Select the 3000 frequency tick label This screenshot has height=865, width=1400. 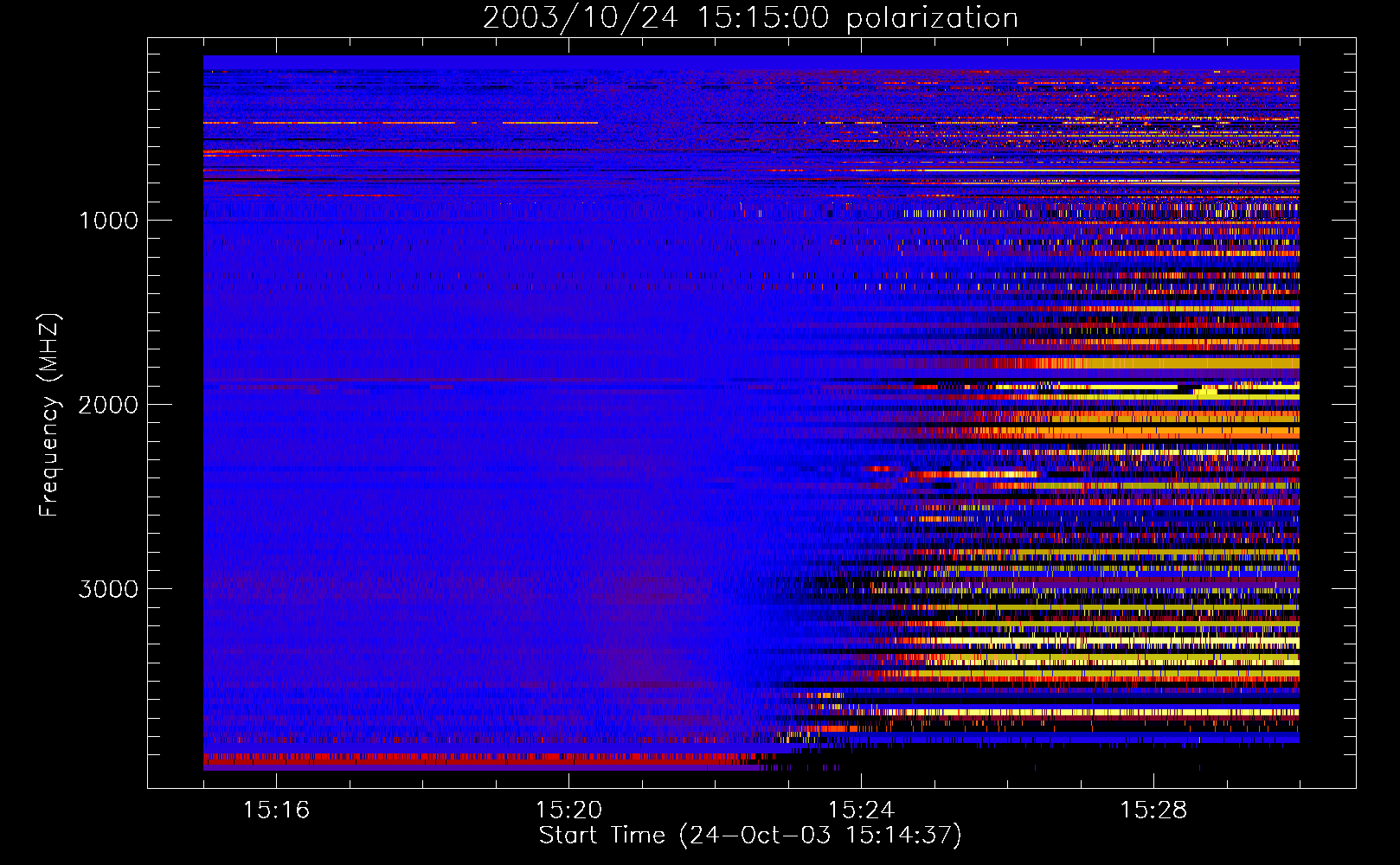point(108,589)
